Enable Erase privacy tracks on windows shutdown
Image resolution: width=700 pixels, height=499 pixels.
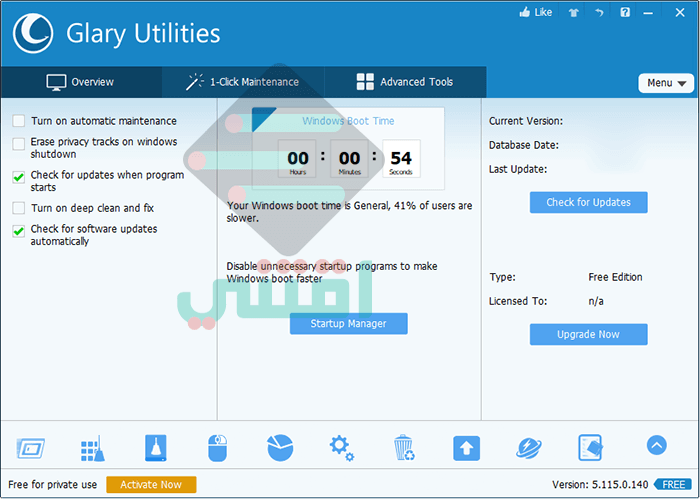pos(19,144)
